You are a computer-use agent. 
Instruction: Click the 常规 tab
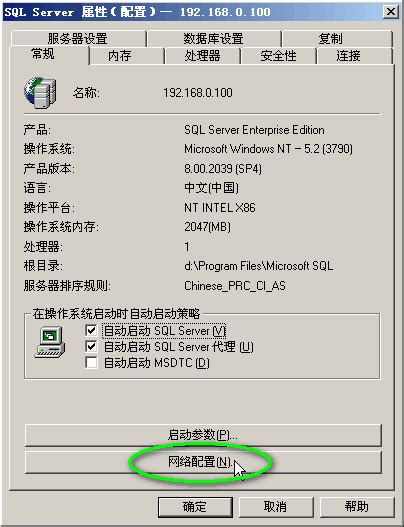click(x=49, y=54)
